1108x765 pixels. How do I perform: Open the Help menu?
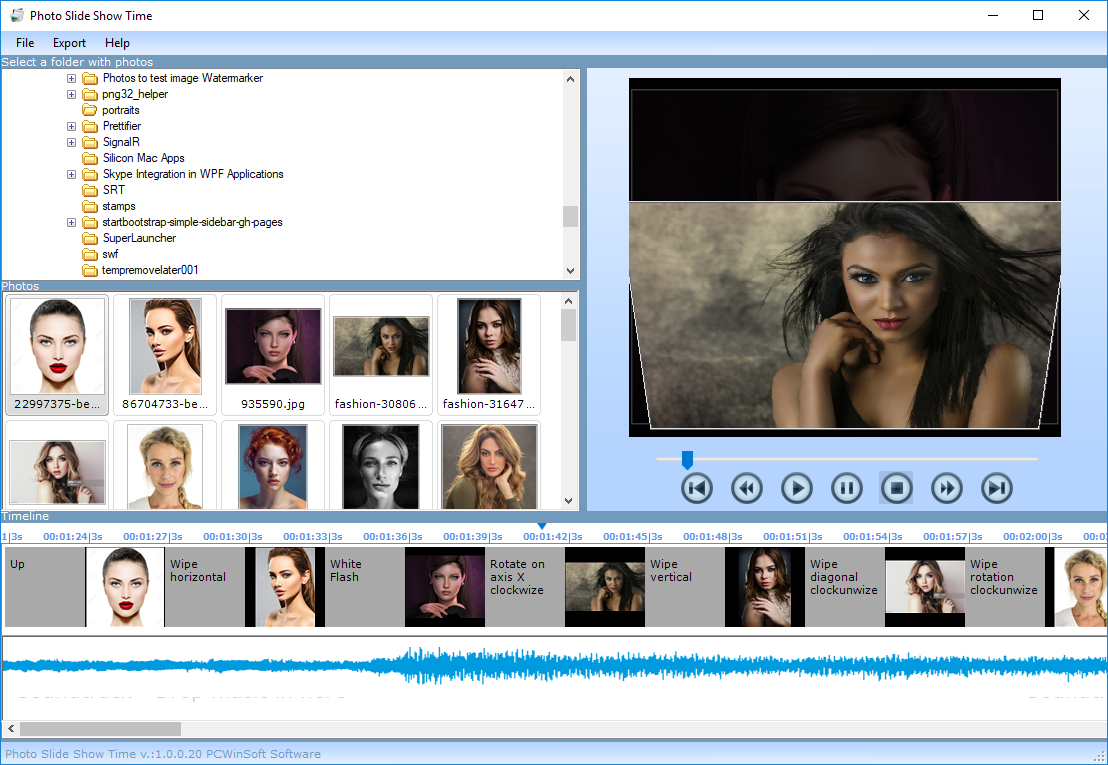(x=117, y=43)
